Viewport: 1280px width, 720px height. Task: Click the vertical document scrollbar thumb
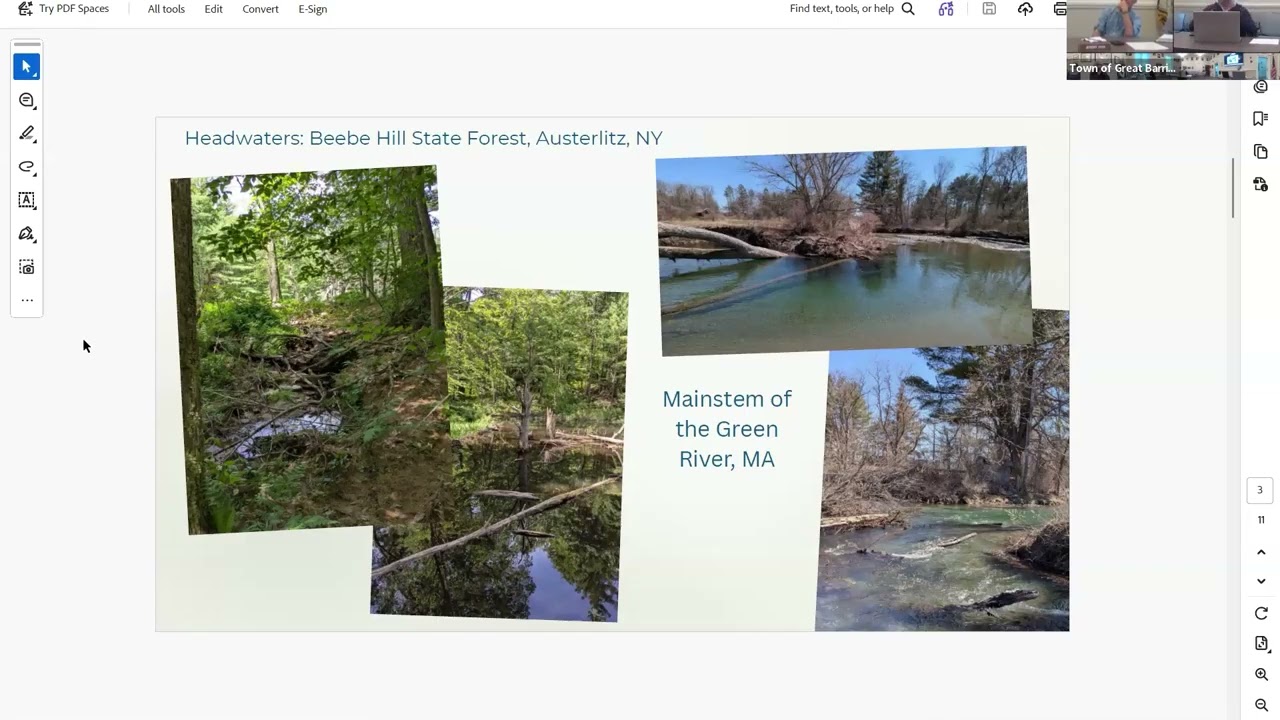1233,188
